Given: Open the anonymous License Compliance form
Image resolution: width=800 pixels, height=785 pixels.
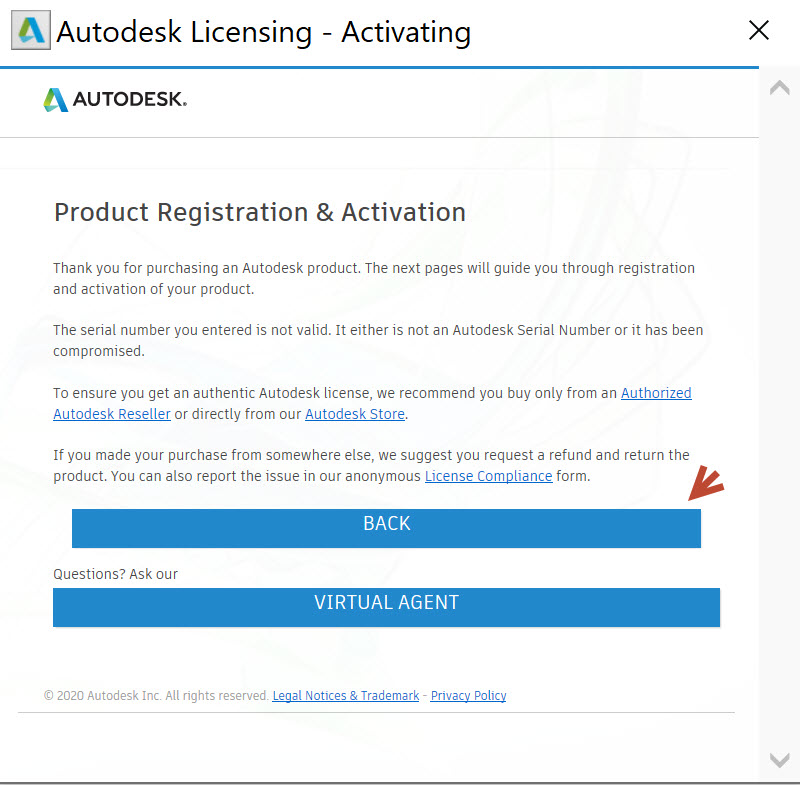Looking at the screenshot, I should pos(488,476).
